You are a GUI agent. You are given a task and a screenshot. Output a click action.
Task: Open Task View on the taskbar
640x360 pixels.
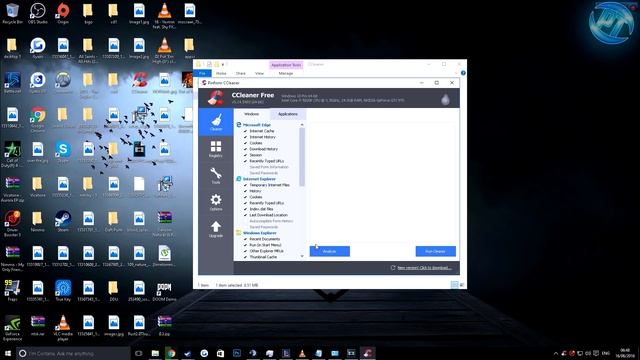[x=138, y=353]
